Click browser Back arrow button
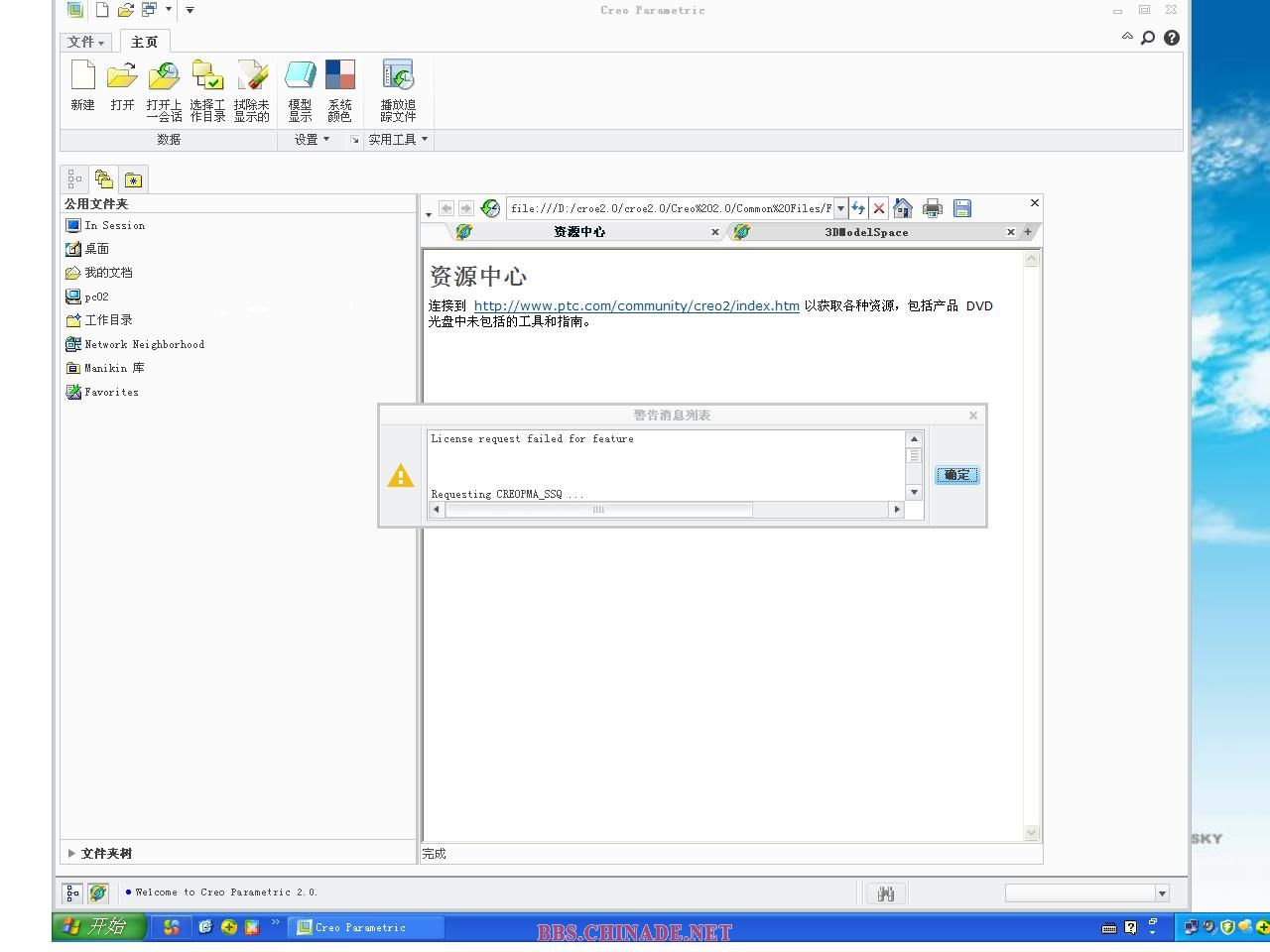The image size is (1270, 952). point(446,208)
